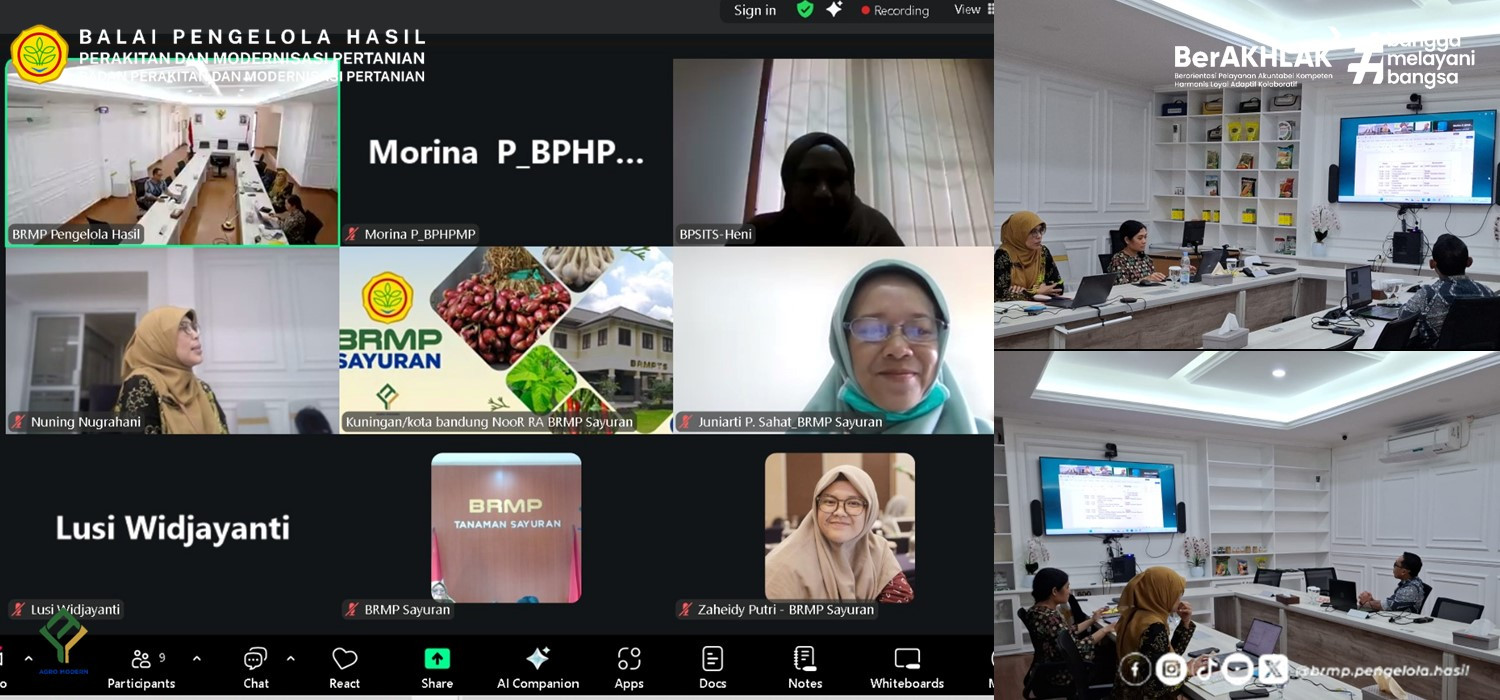
Task: Open AI Companion from the toolbar
Action: [x=538, y=667]
